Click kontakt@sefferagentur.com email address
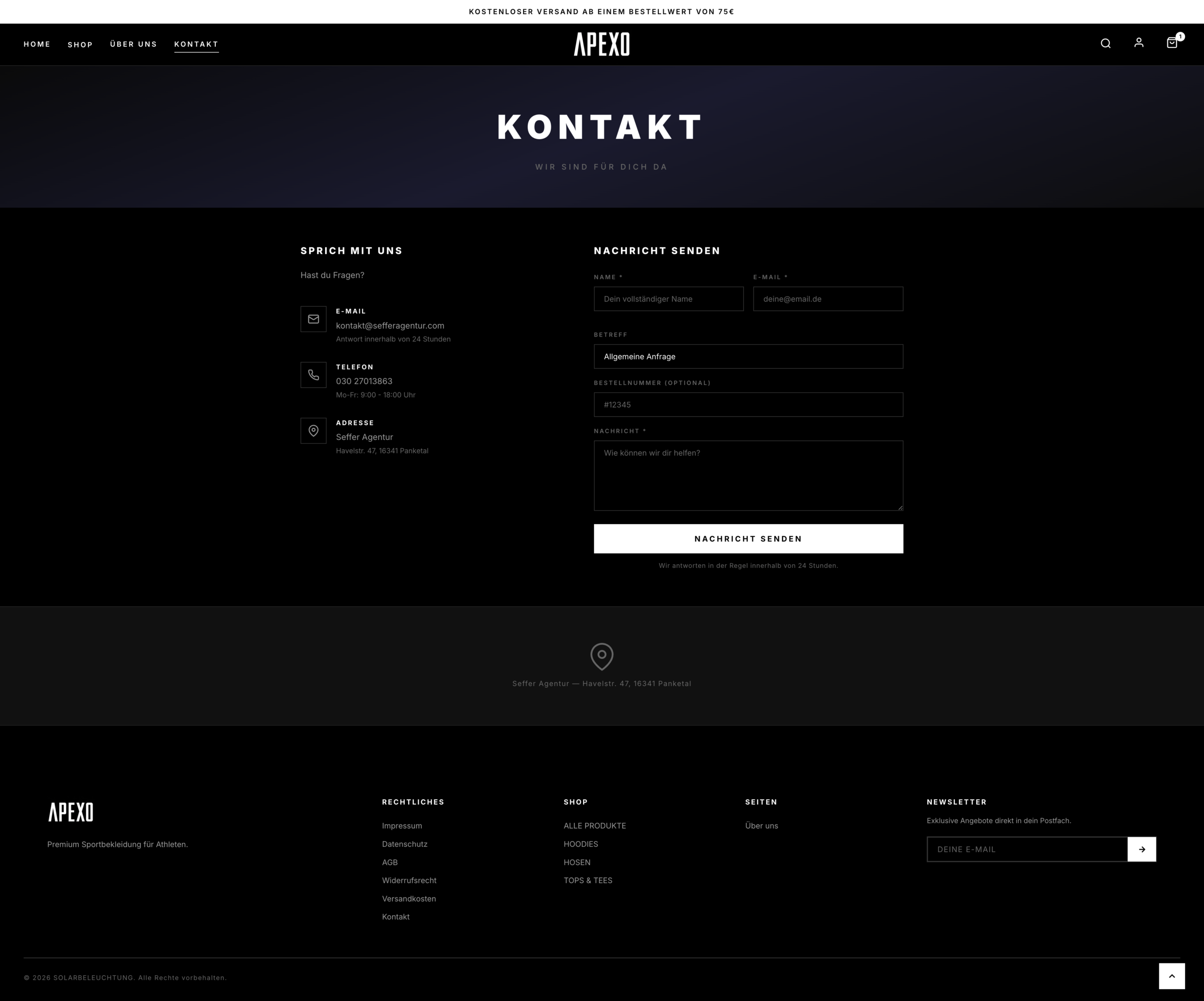Viewport: 1204px width, 1001px height. [390, 326]
